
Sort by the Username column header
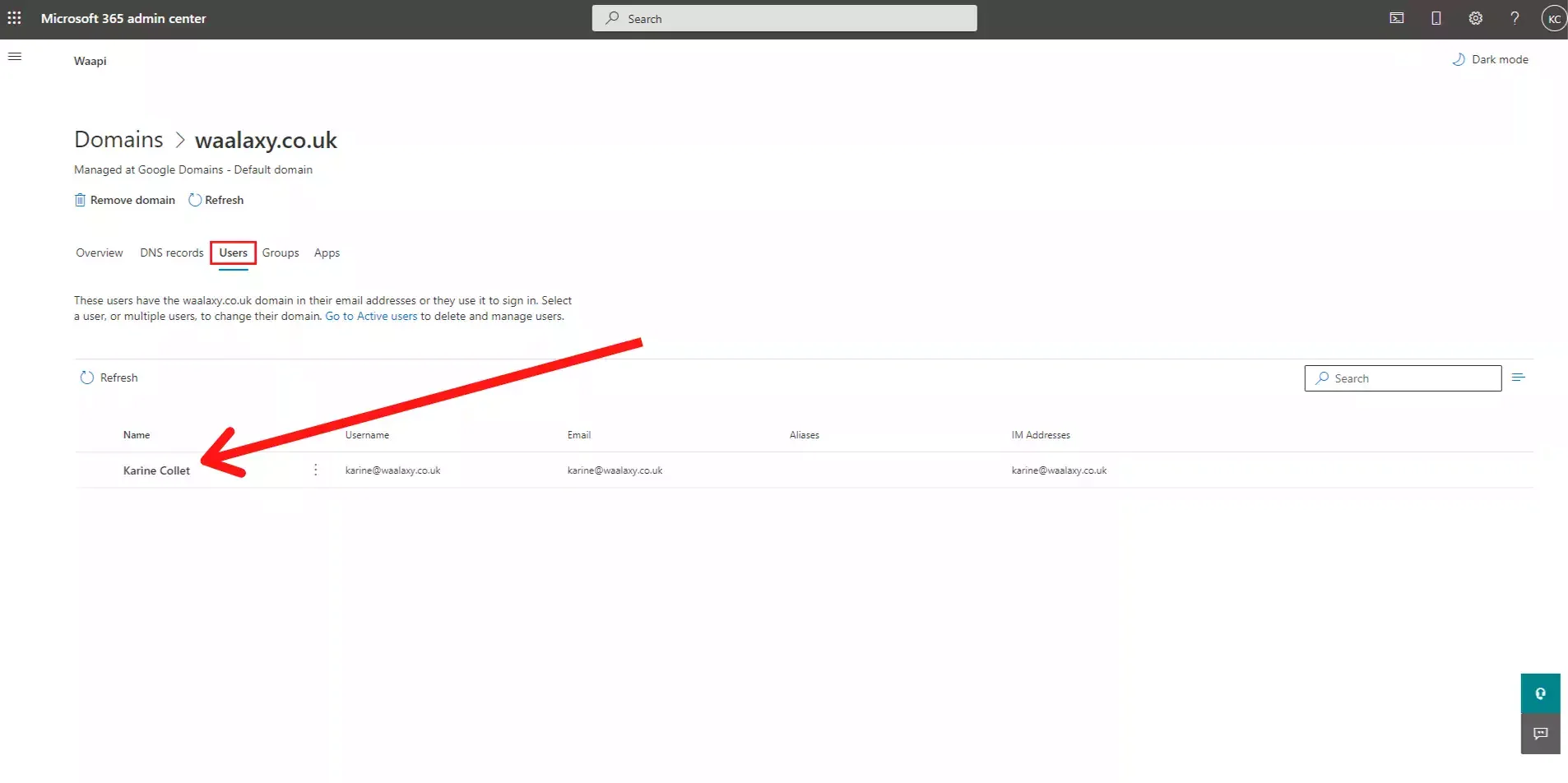367,435
